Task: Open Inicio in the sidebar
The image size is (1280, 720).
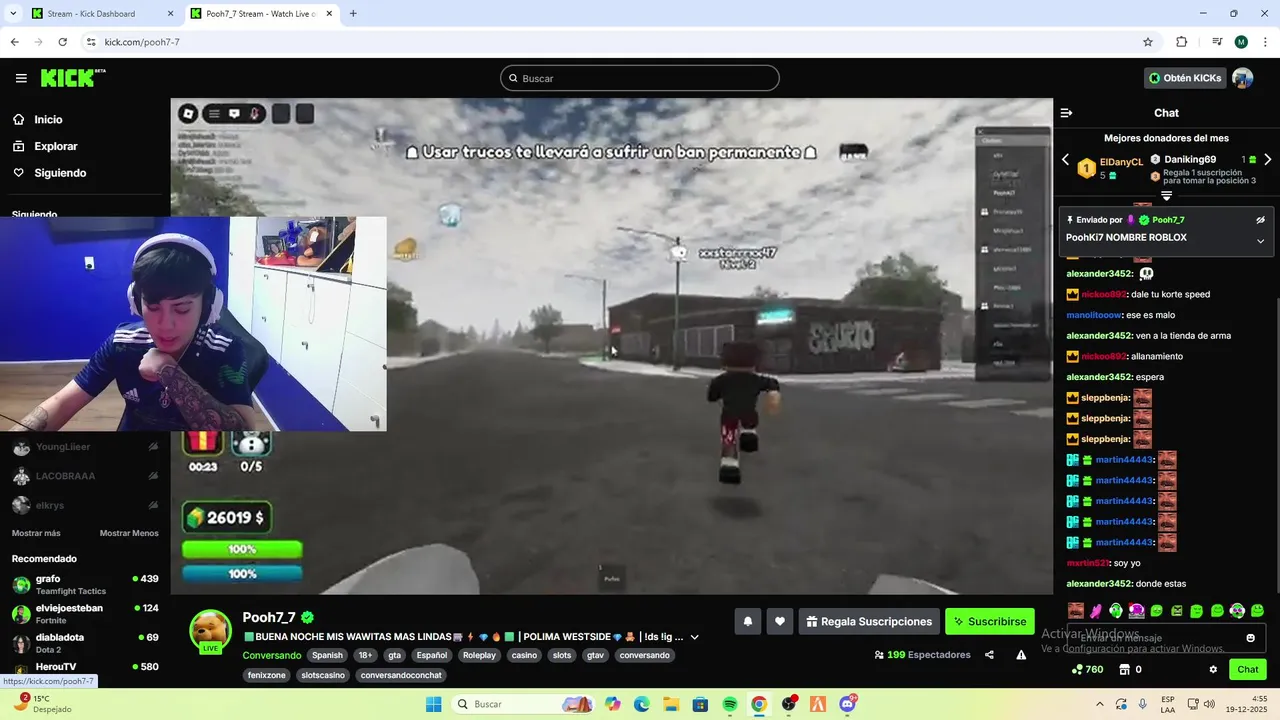Action: coord(48,119)
